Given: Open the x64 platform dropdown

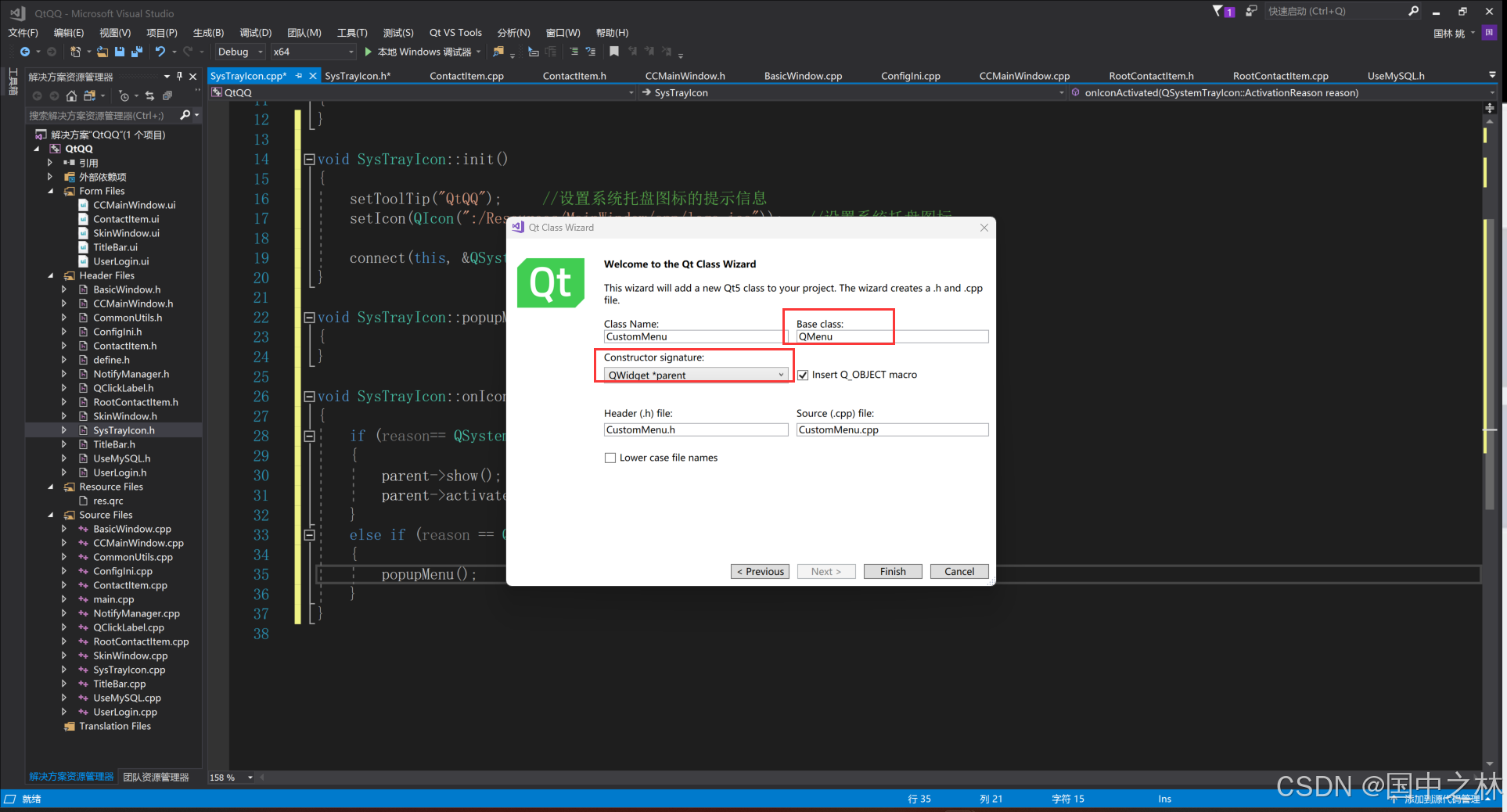Looking at the screenshot, I should pyautogui.click(x=313, y=52).
